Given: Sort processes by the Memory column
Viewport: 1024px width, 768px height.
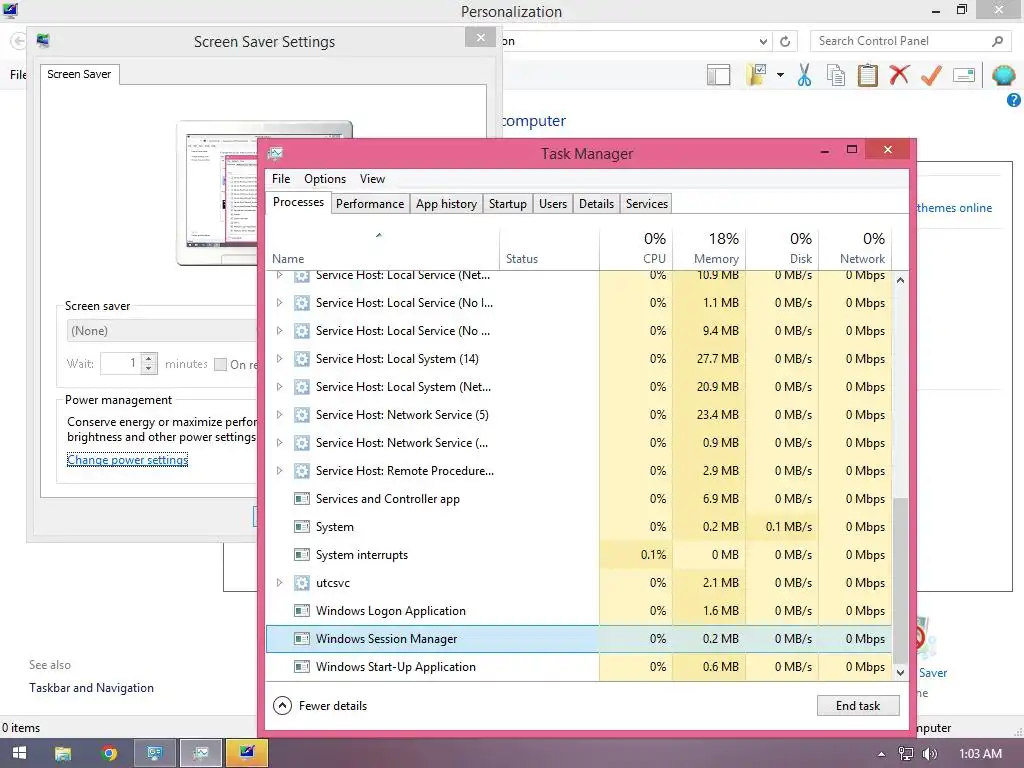Looking at the screenshot, I should [x=709, y=248].
